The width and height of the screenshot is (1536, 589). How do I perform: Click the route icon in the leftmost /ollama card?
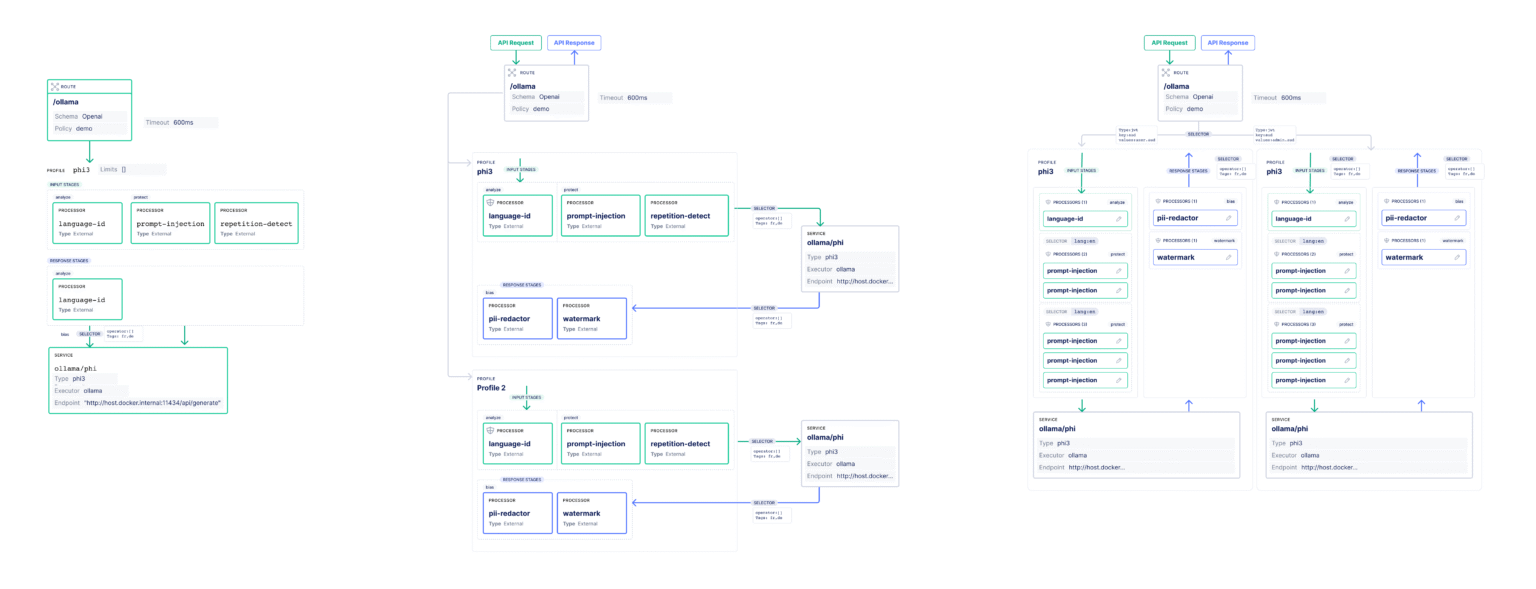pyautogui.click(x=56, y=87)
